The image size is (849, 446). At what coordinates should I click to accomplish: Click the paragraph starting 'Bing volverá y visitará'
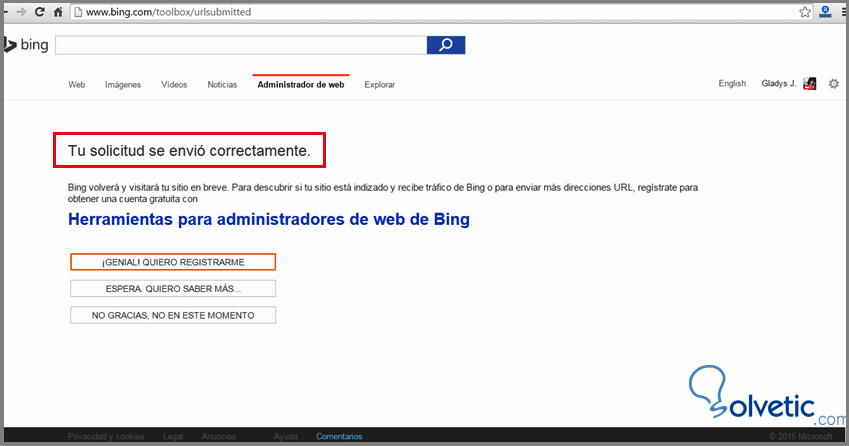point(382,193)
